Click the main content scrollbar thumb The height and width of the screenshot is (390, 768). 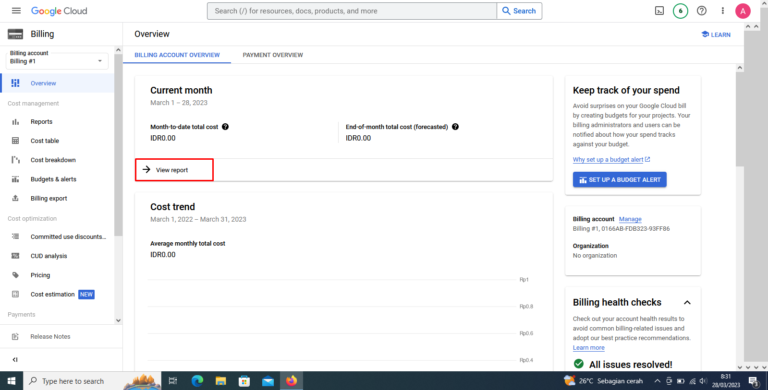click(x=740, y=120)
